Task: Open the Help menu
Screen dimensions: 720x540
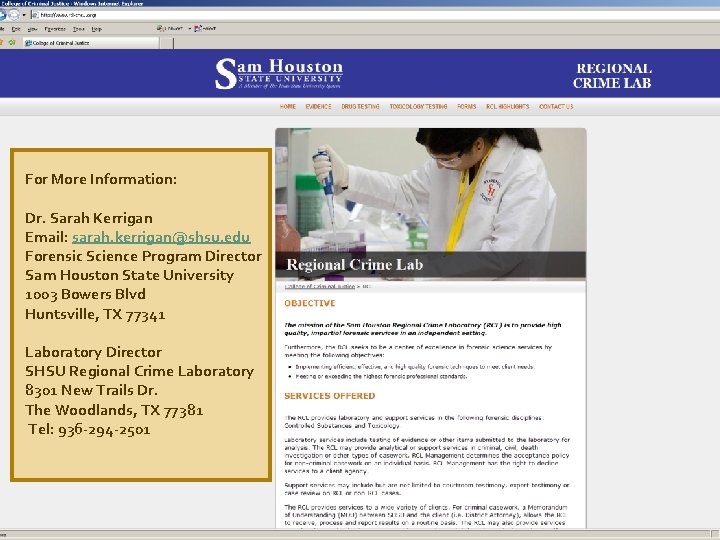Action: click(x=96, y=29)
